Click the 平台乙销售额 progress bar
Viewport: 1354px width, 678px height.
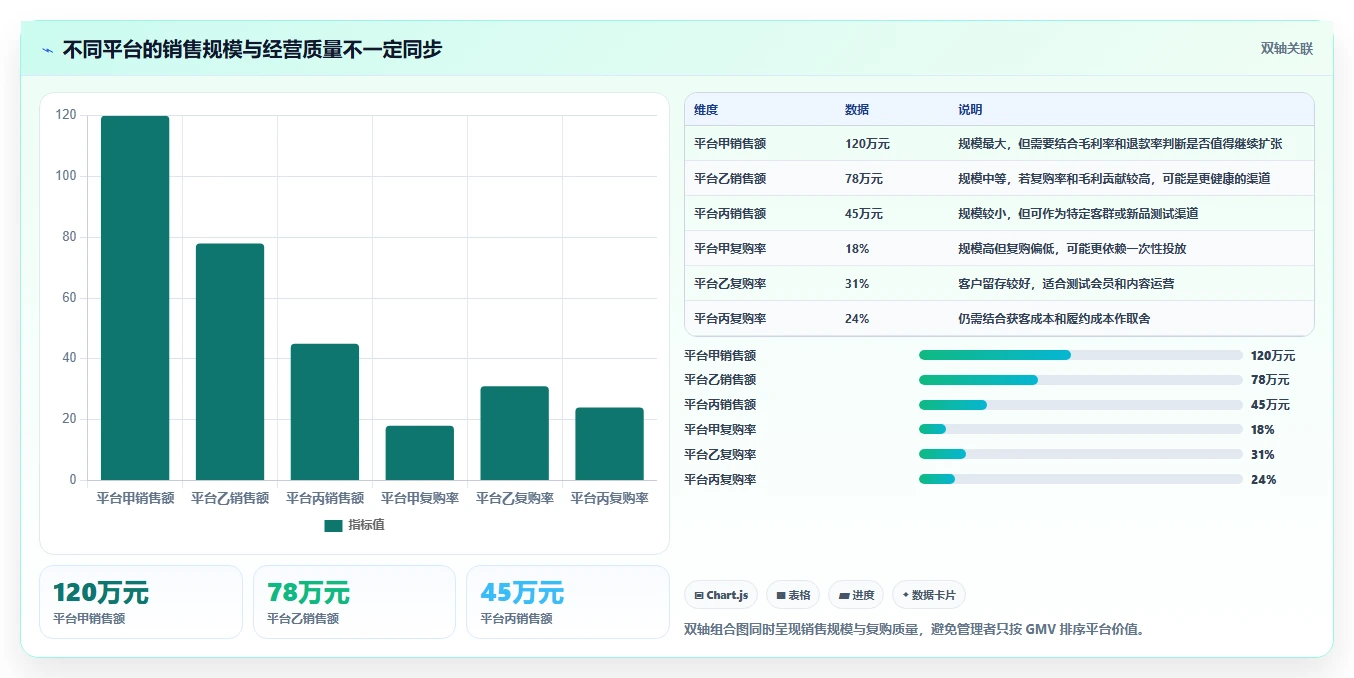click(1081, 380)
